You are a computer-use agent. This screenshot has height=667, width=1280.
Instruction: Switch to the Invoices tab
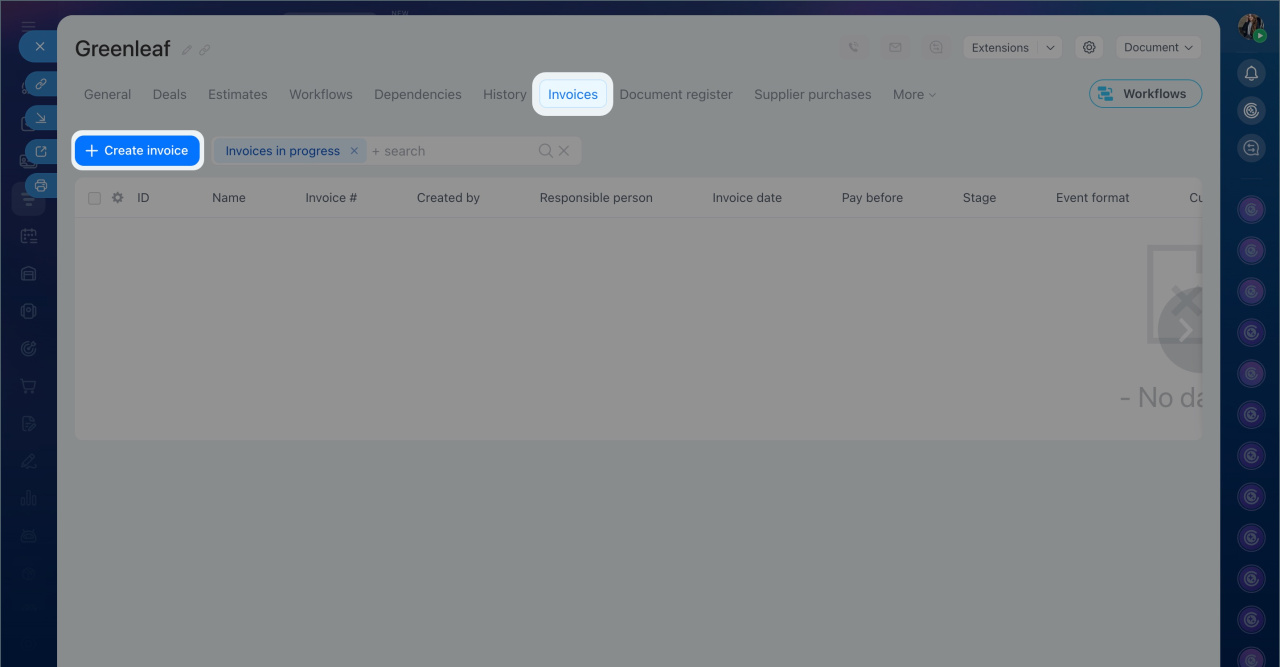[x=572, y=94]
